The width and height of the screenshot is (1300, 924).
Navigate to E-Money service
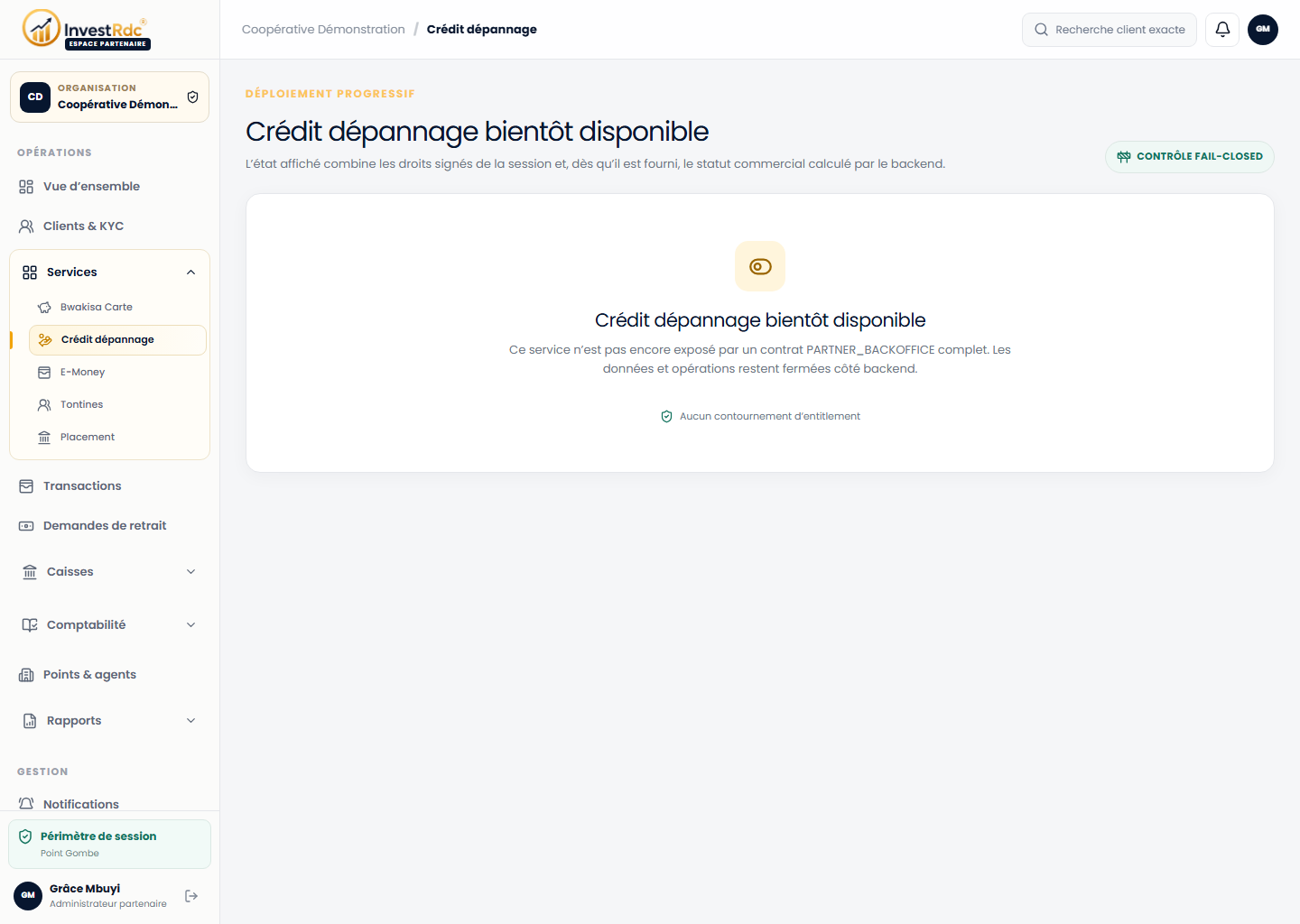tap(117, 373)
